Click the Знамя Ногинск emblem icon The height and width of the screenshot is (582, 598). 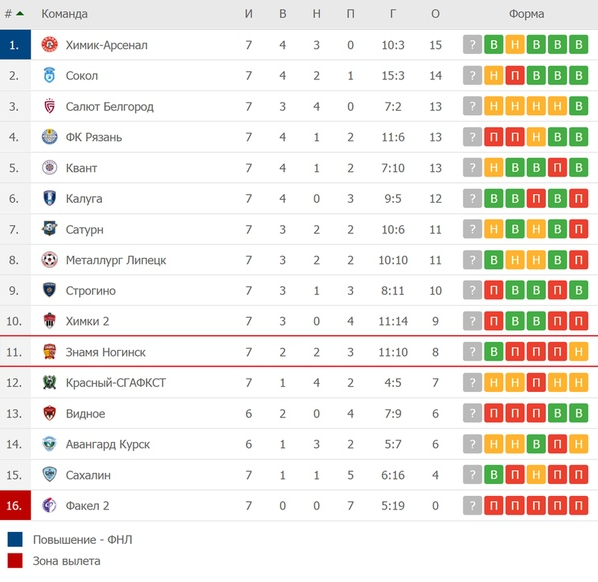(50, 352)
